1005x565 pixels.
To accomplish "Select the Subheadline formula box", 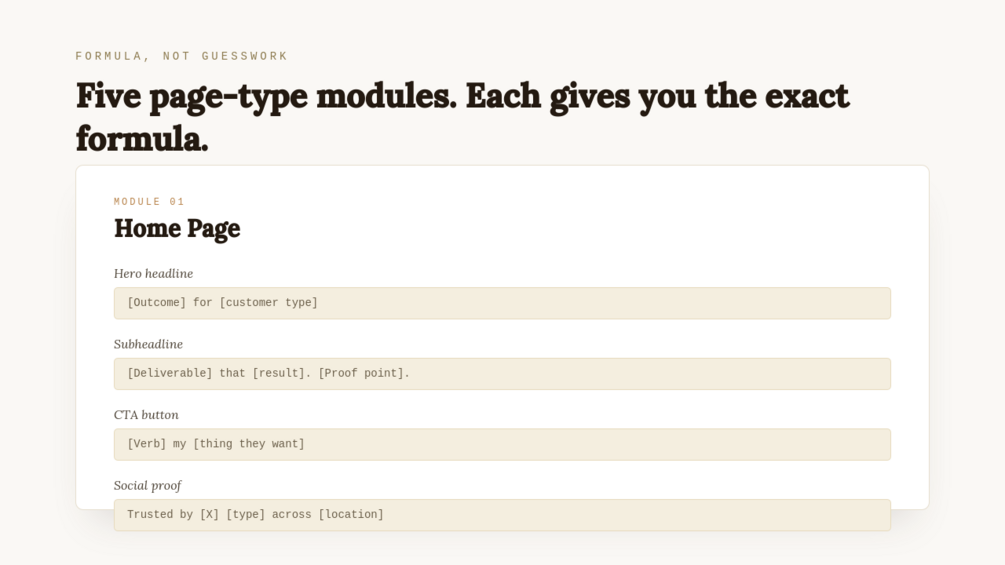I will (x=502, y=373).
